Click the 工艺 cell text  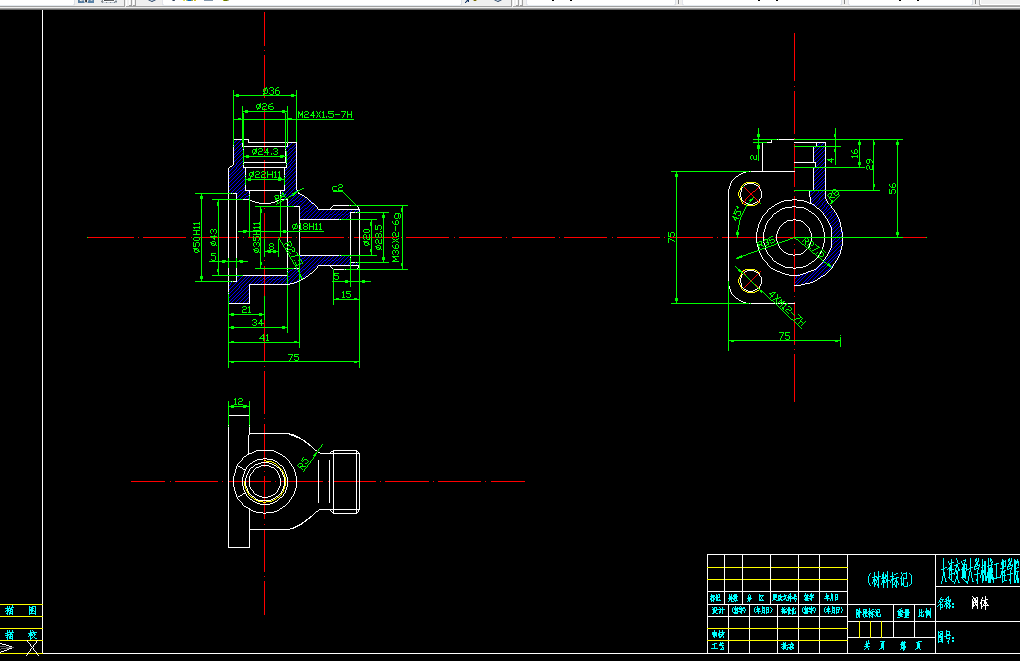pyautogui.click(x=718, y=646)
